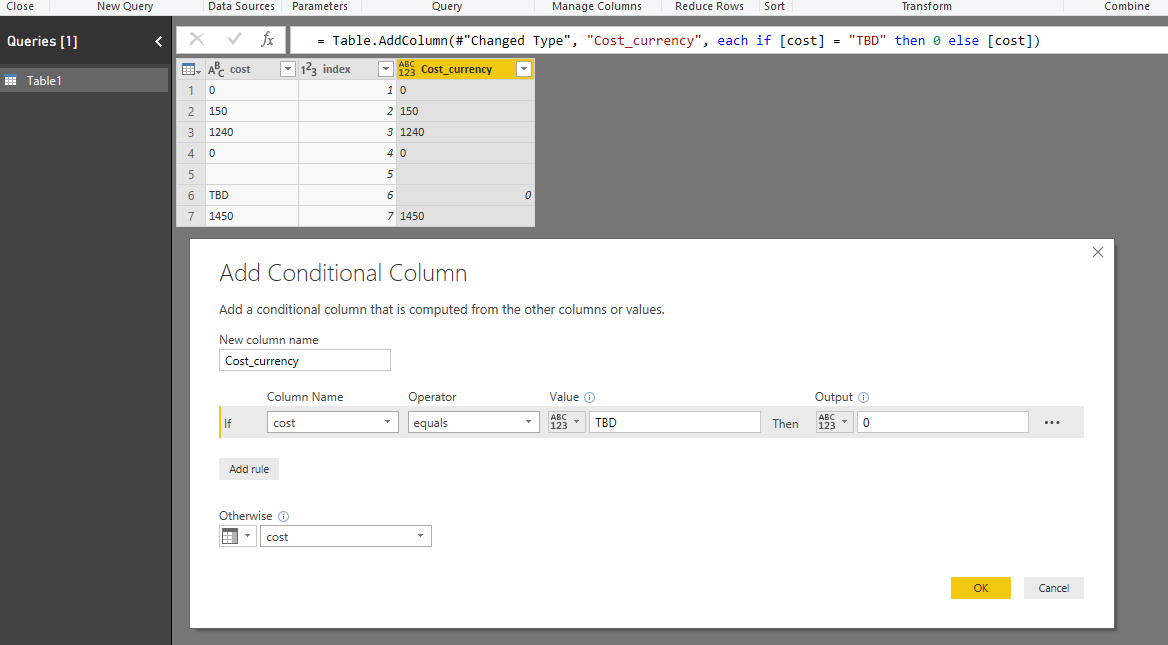Image resolution: width=1168 pixels, height=645 pixels.
Task: Change the Output type ABC123 selector
Action: [x=834, y=422]
